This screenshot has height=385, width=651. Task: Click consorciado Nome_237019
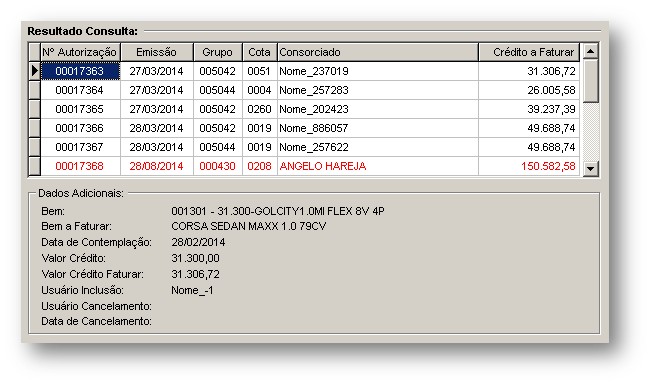tap(378, 71)
